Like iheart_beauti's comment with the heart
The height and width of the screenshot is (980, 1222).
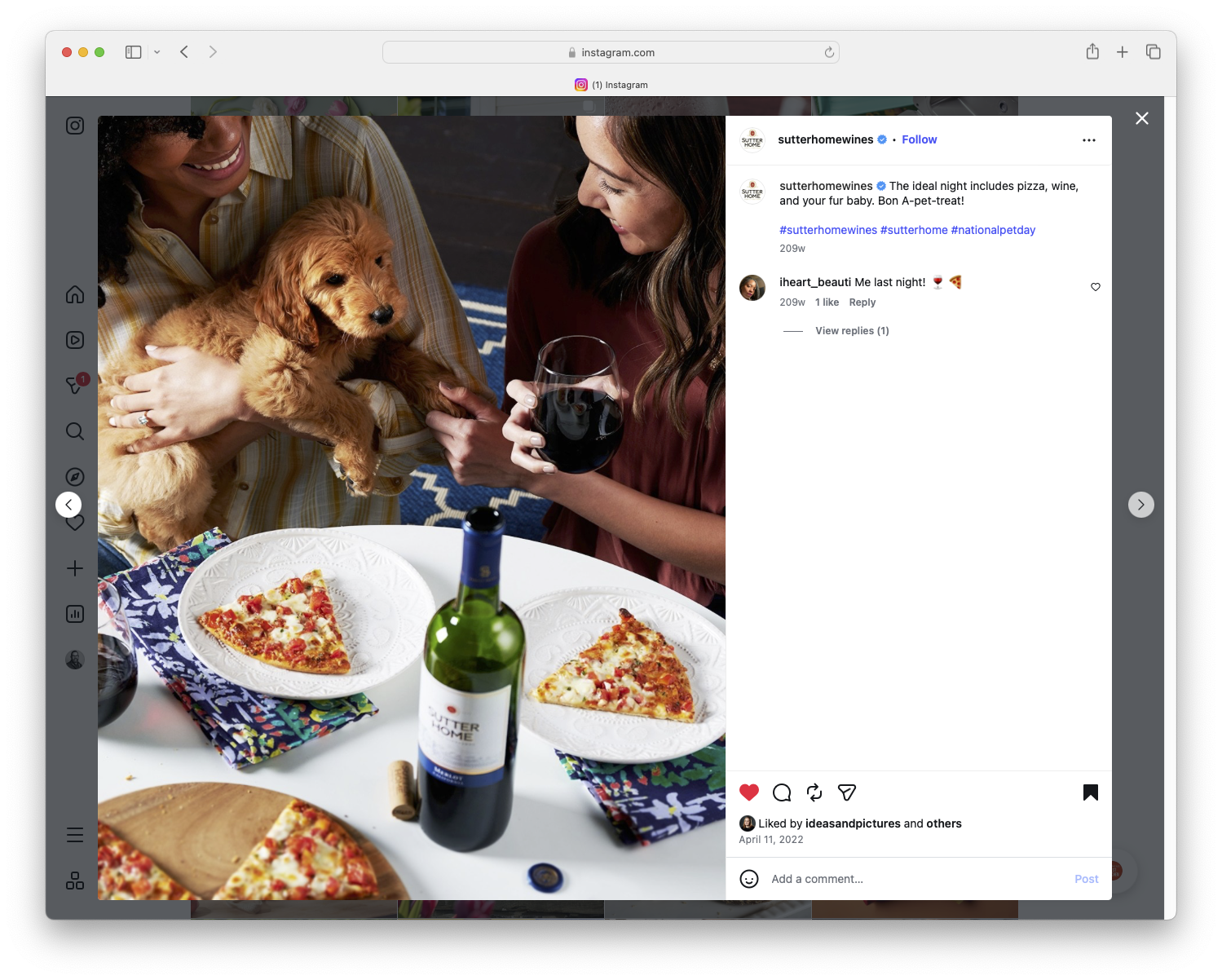coord(1095,287)
